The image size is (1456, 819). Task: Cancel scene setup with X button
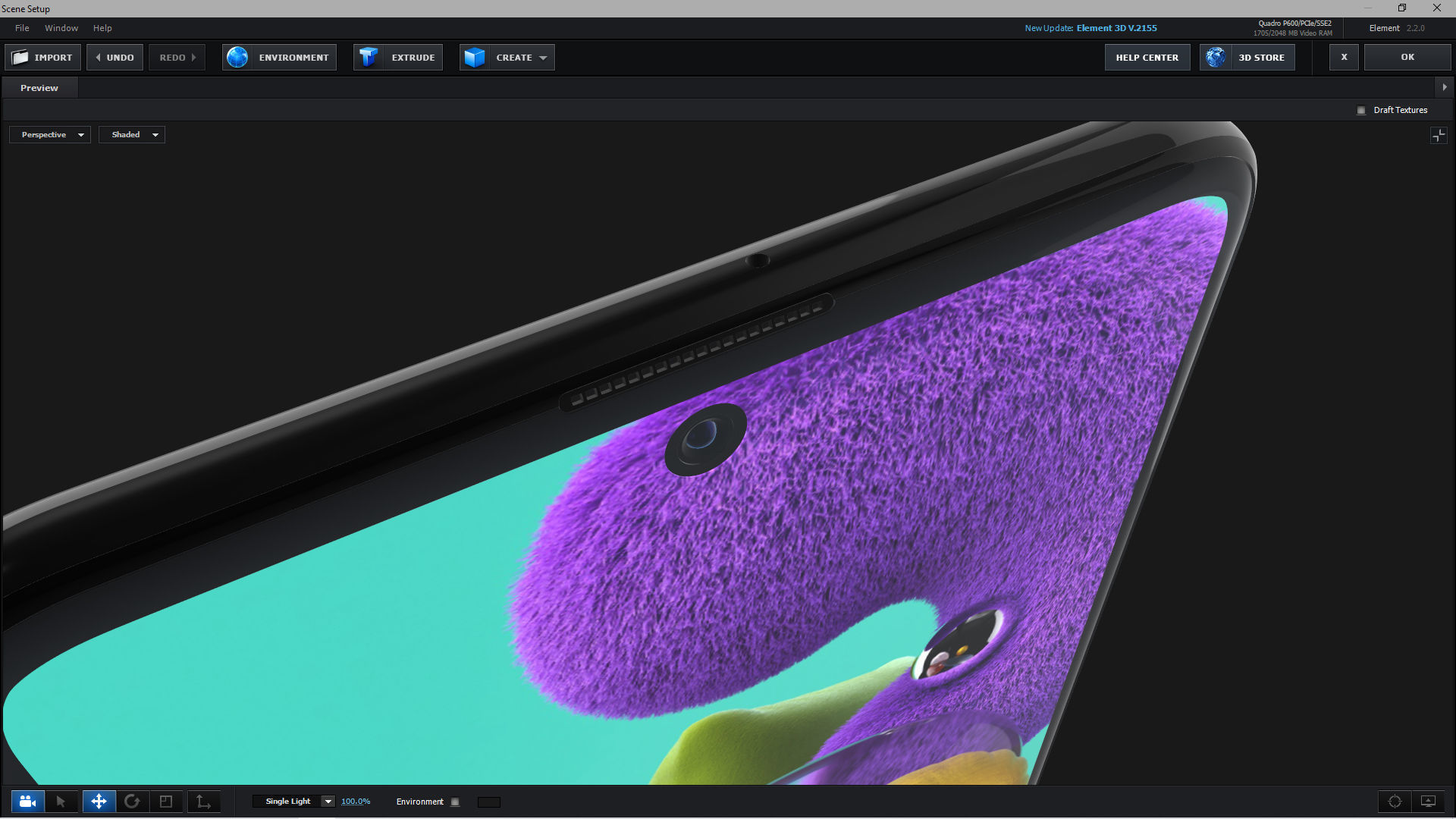1344,58
